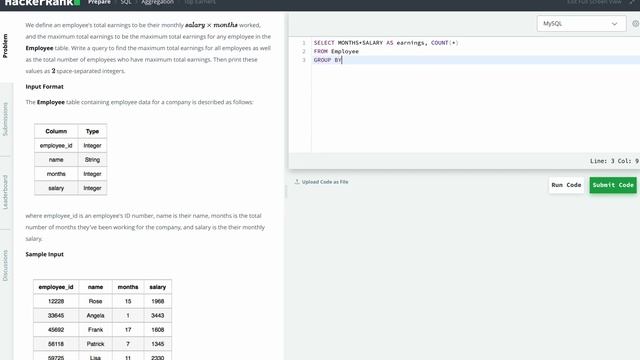Viewport: 640px width, 360px height.
Task: Click the Submit Code button
Action: coord(613,185)
